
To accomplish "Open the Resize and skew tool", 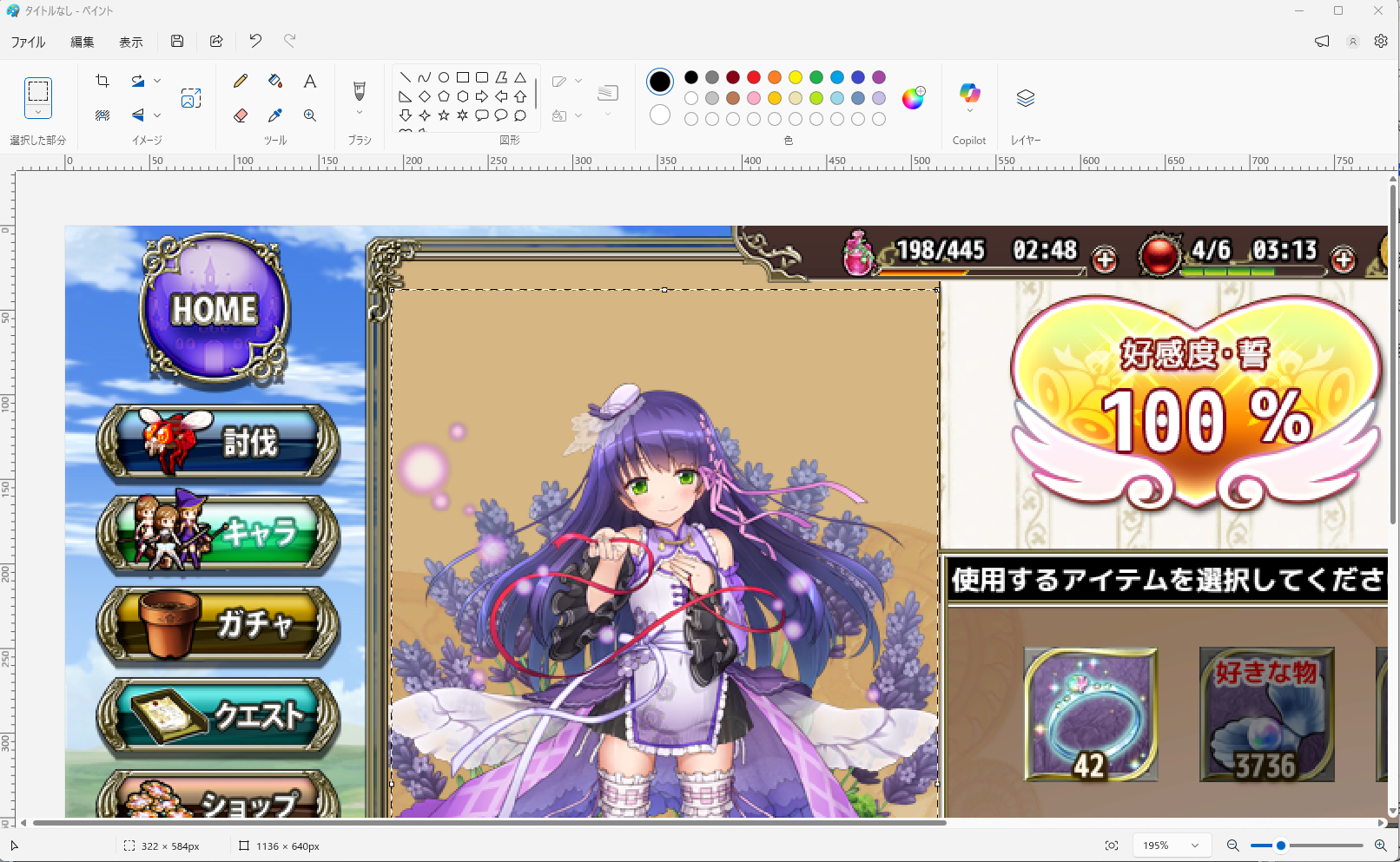I will 191,98.
